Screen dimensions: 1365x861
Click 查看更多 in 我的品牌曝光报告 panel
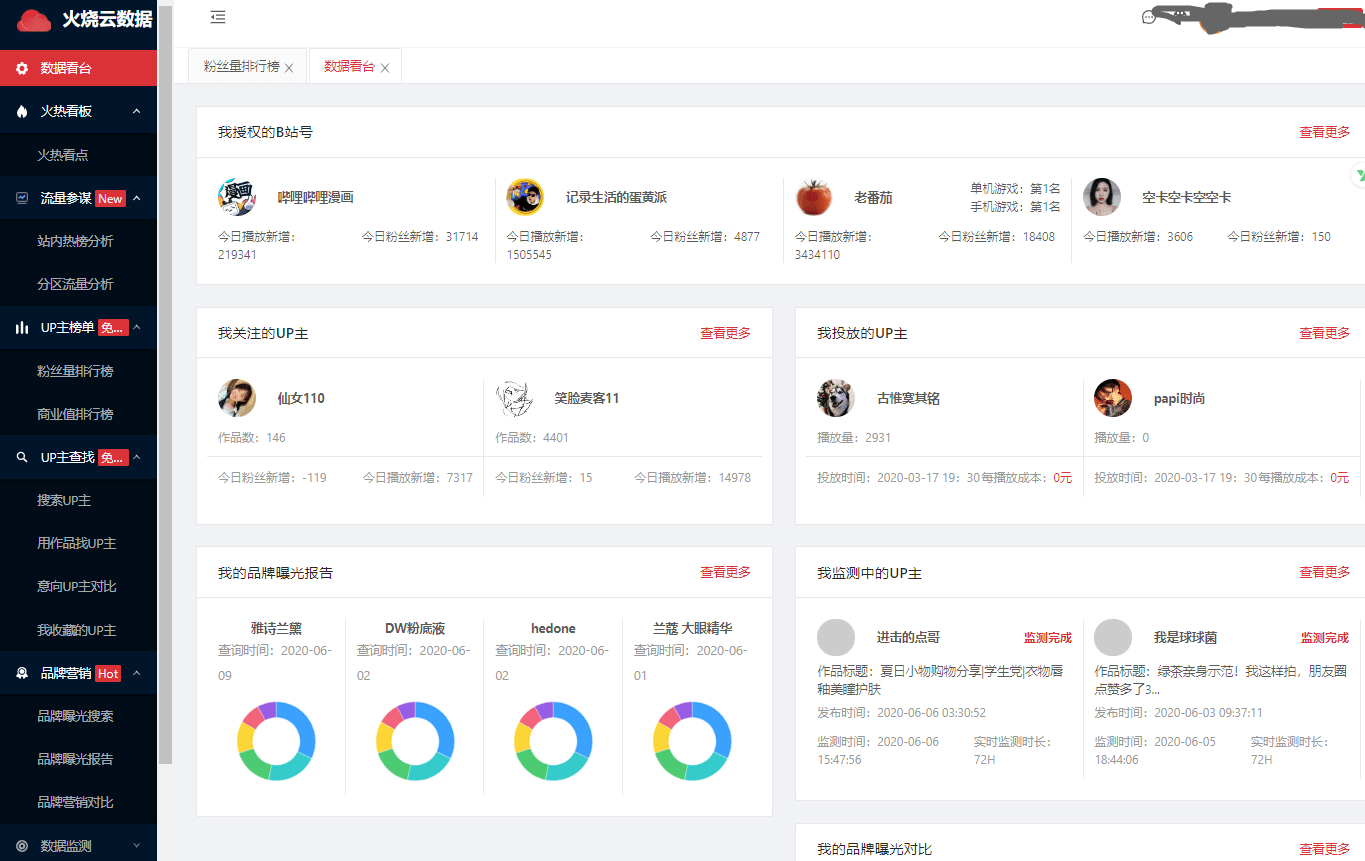725,572
